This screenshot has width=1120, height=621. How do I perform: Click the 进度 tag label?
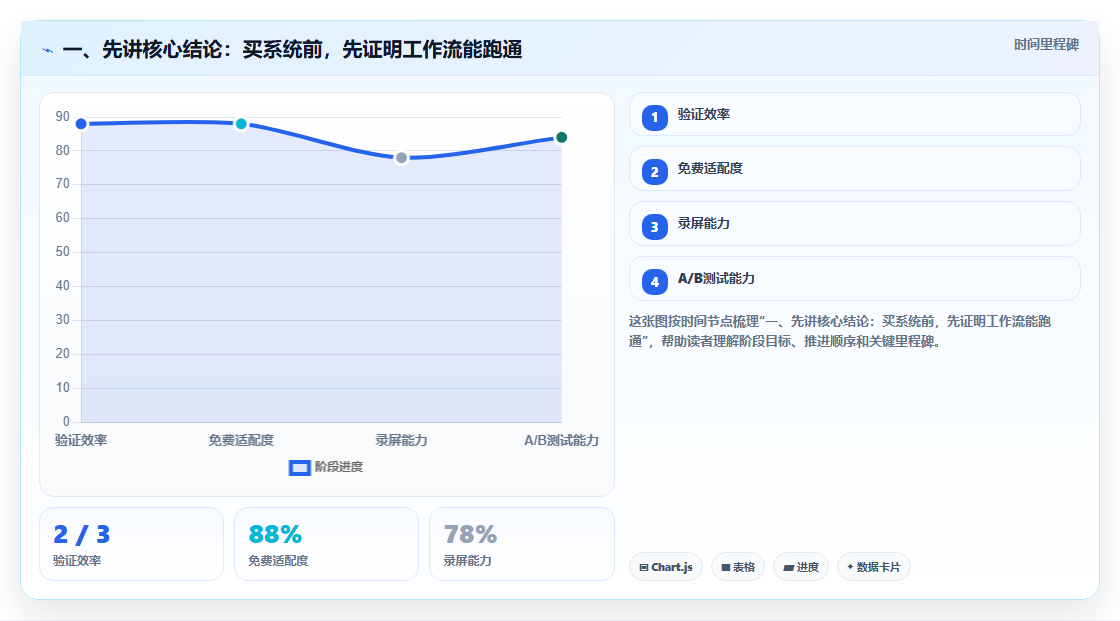808,567
